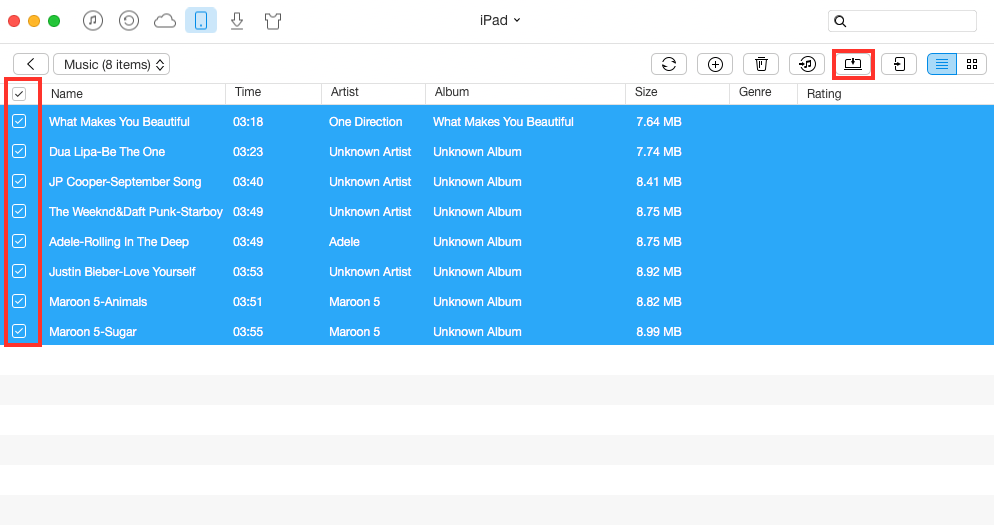
Task: Select song Maroon 5-Sugar
Action: click(x=93, y=331)
